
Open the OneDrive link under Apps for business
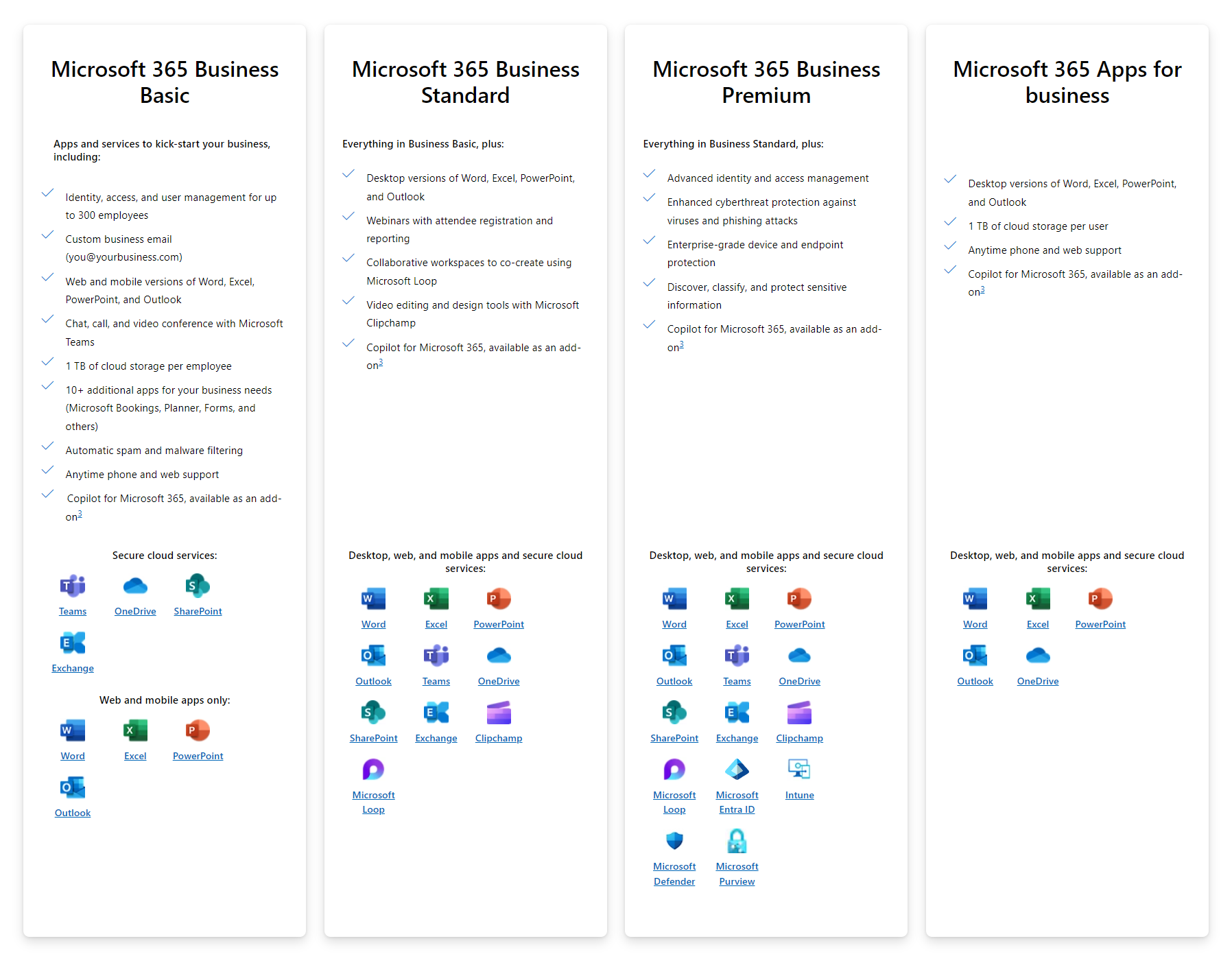(1037, 681)
